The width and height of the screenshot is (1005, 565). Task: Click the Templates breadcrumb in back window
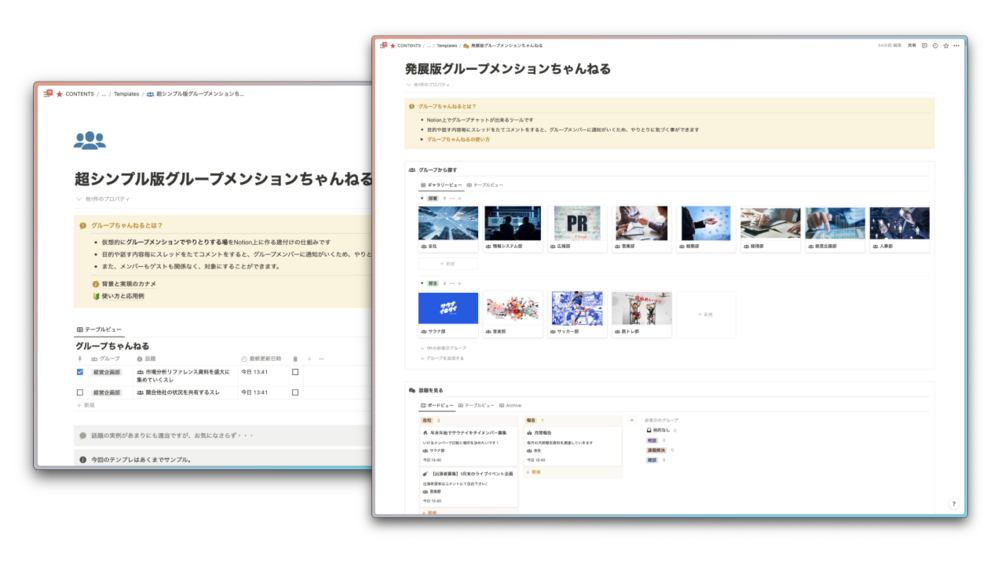click(x=126, y=94)
